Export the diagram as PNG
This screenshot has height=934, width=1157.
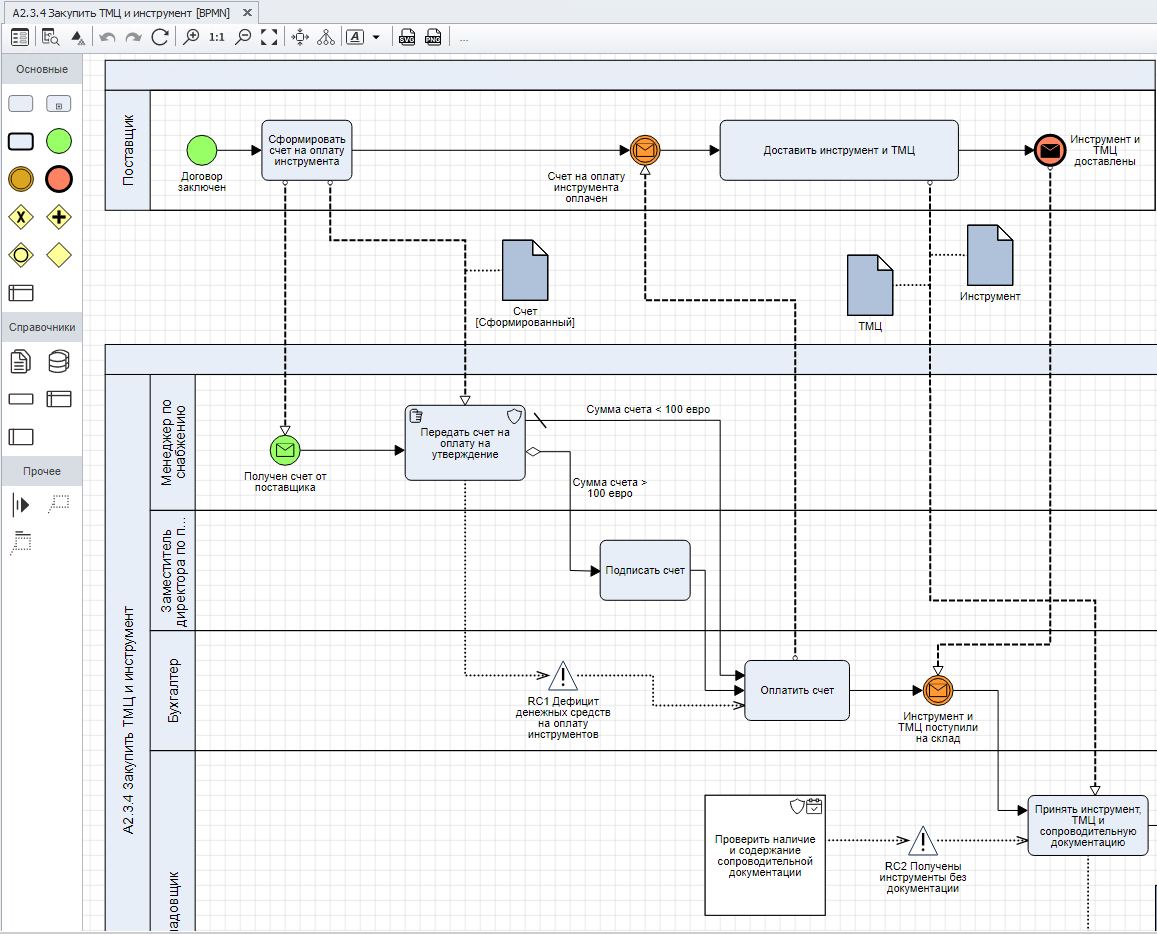[433, 37]
